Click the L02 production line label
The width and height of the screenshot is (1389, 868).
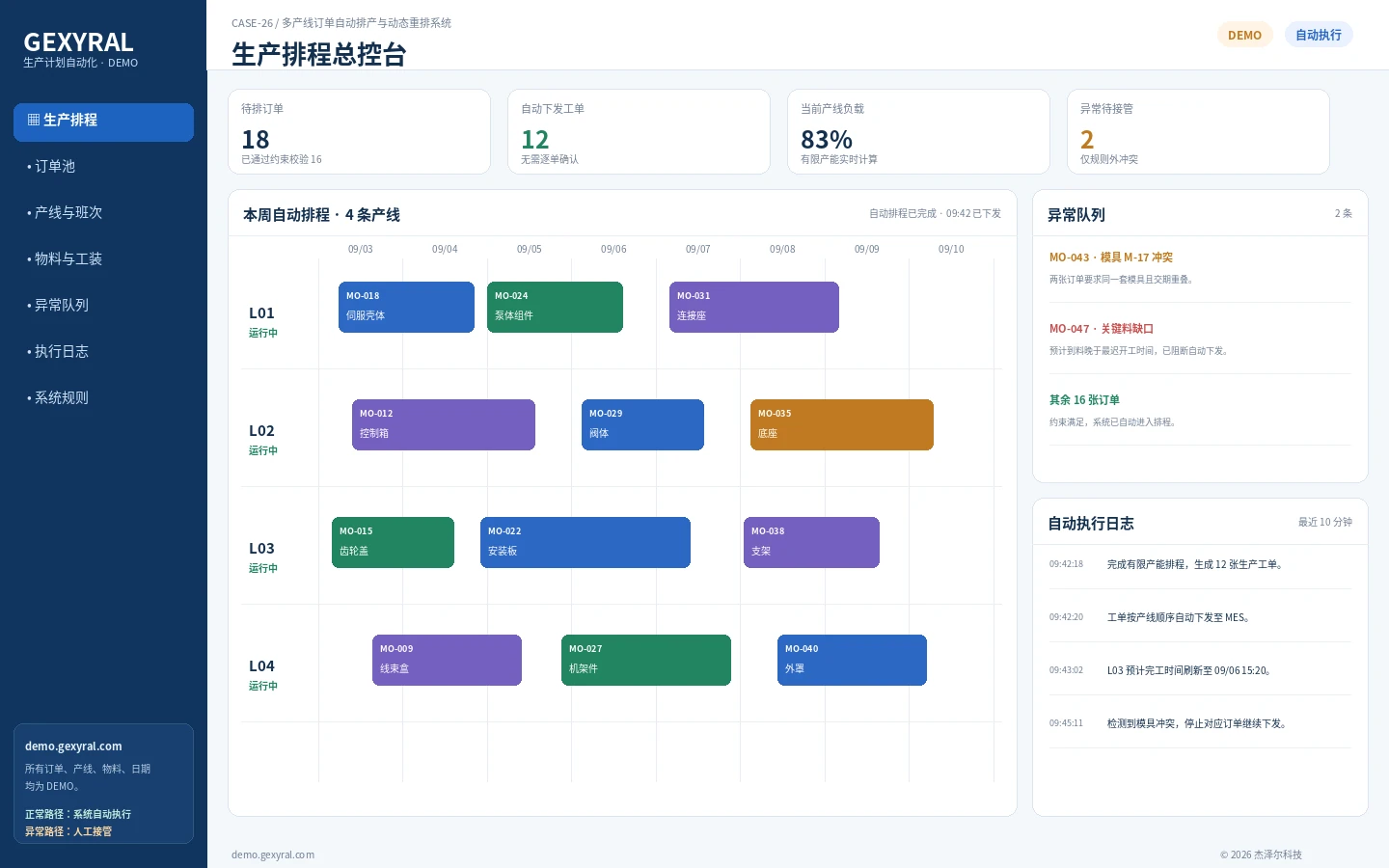tap(261, 431)
